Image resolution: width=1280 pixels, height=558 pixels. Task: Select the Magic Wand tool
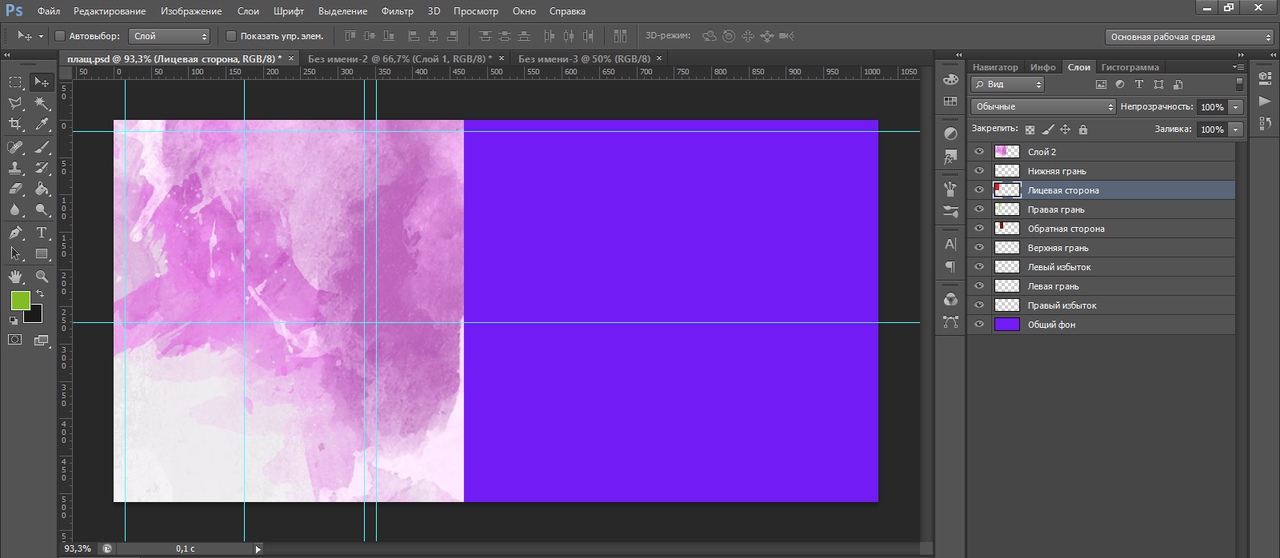(42, 103)
